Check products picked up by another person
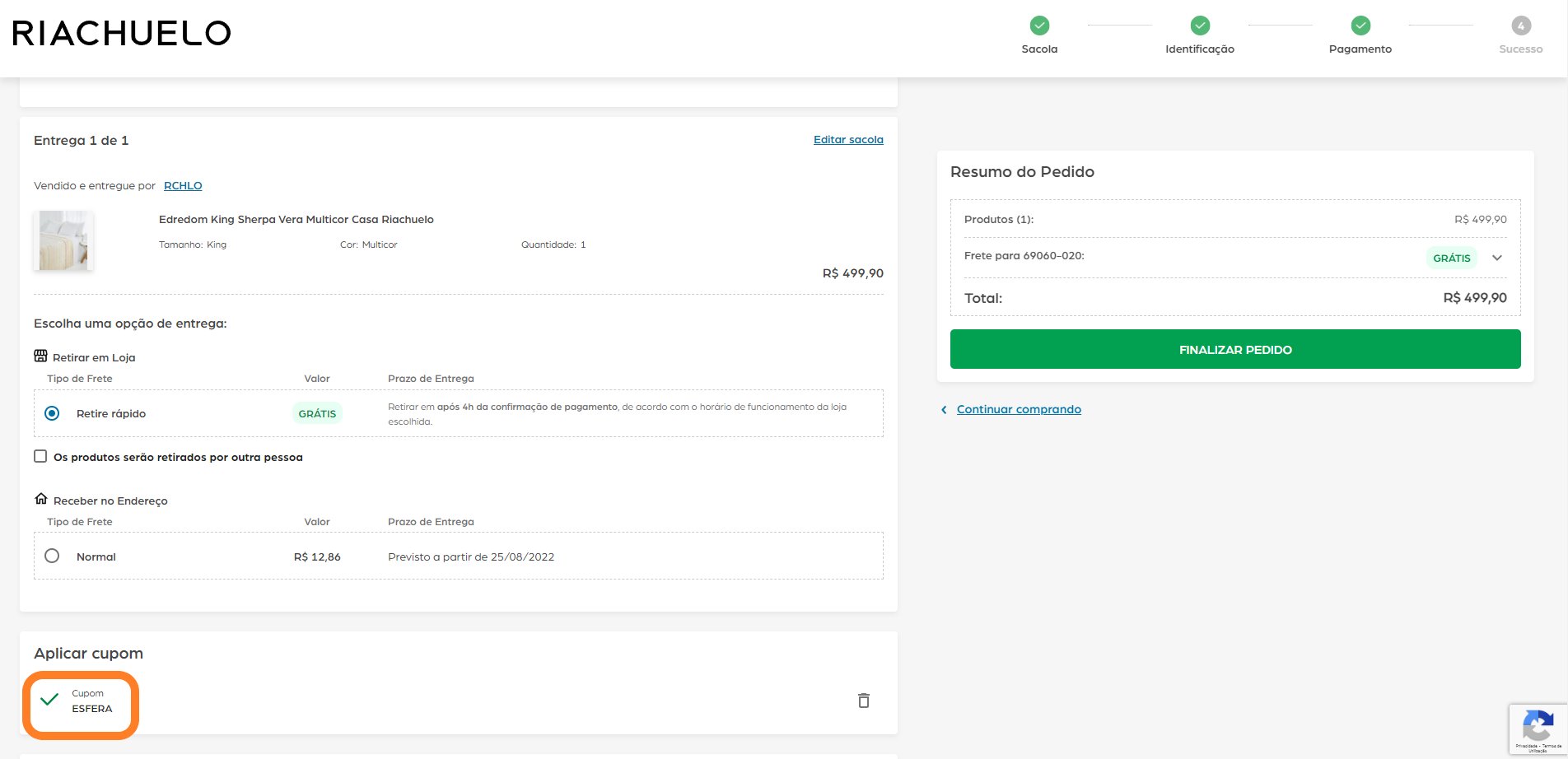The image size is (1568, 759). (x=40, y=456)
